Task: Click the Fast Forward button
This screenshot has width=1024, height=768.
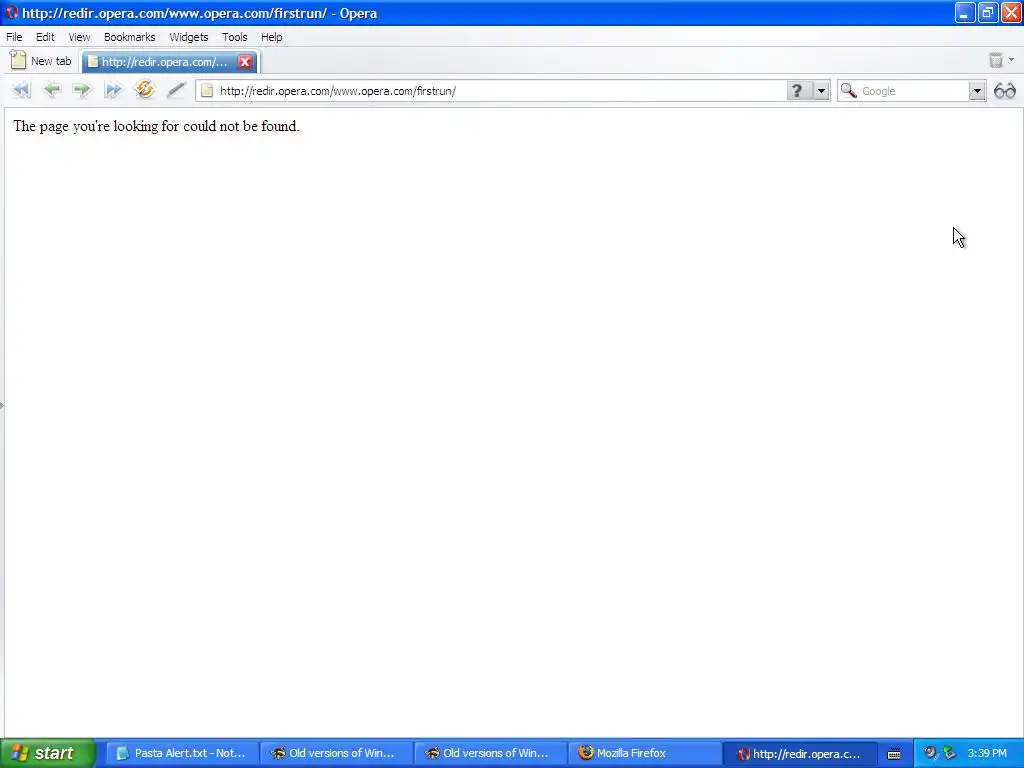Action: coord(113,89)
